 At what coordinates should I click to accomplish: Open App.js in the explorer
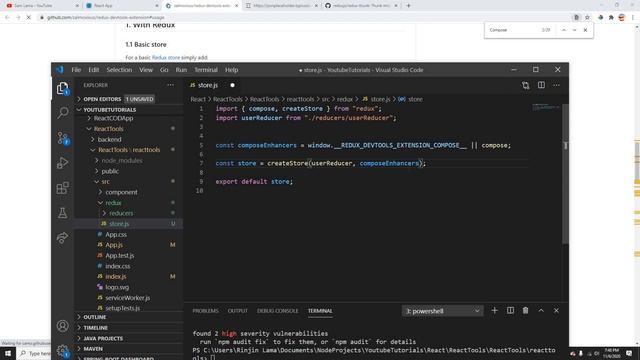pyautogui.click(x=114, y=245)
